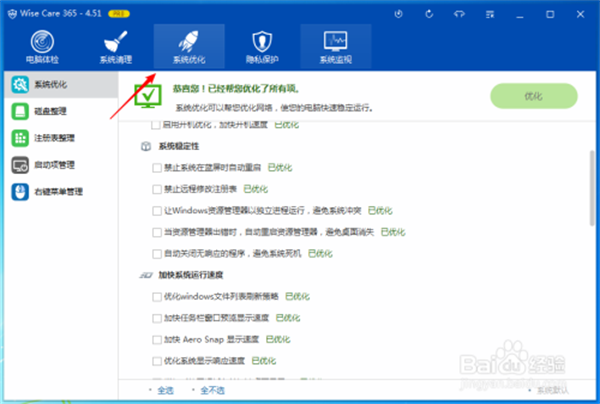Select the 系统优化 rocket tab
This screenshot has width=600, height=404.
(189, 47)
